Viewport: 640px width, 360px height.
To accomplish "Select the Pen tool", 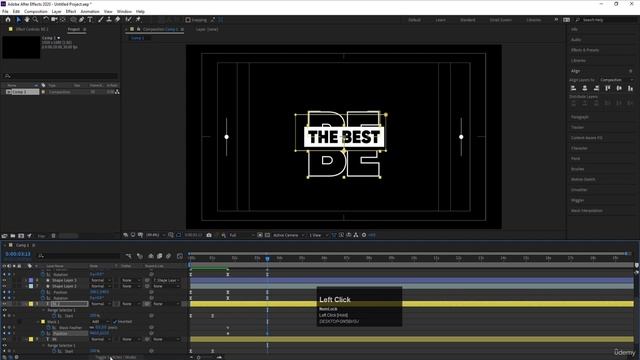I will pos(82,20).
